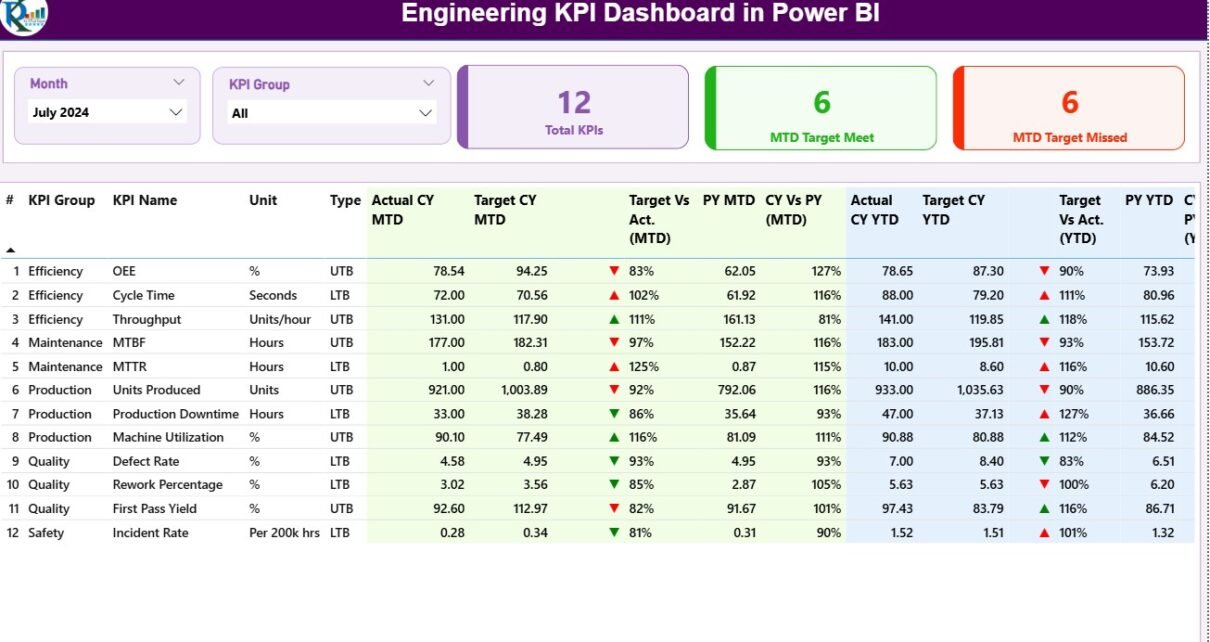
Task: Click the green down arrow beside Incident Rate 81%
Action: click(614, 533)
